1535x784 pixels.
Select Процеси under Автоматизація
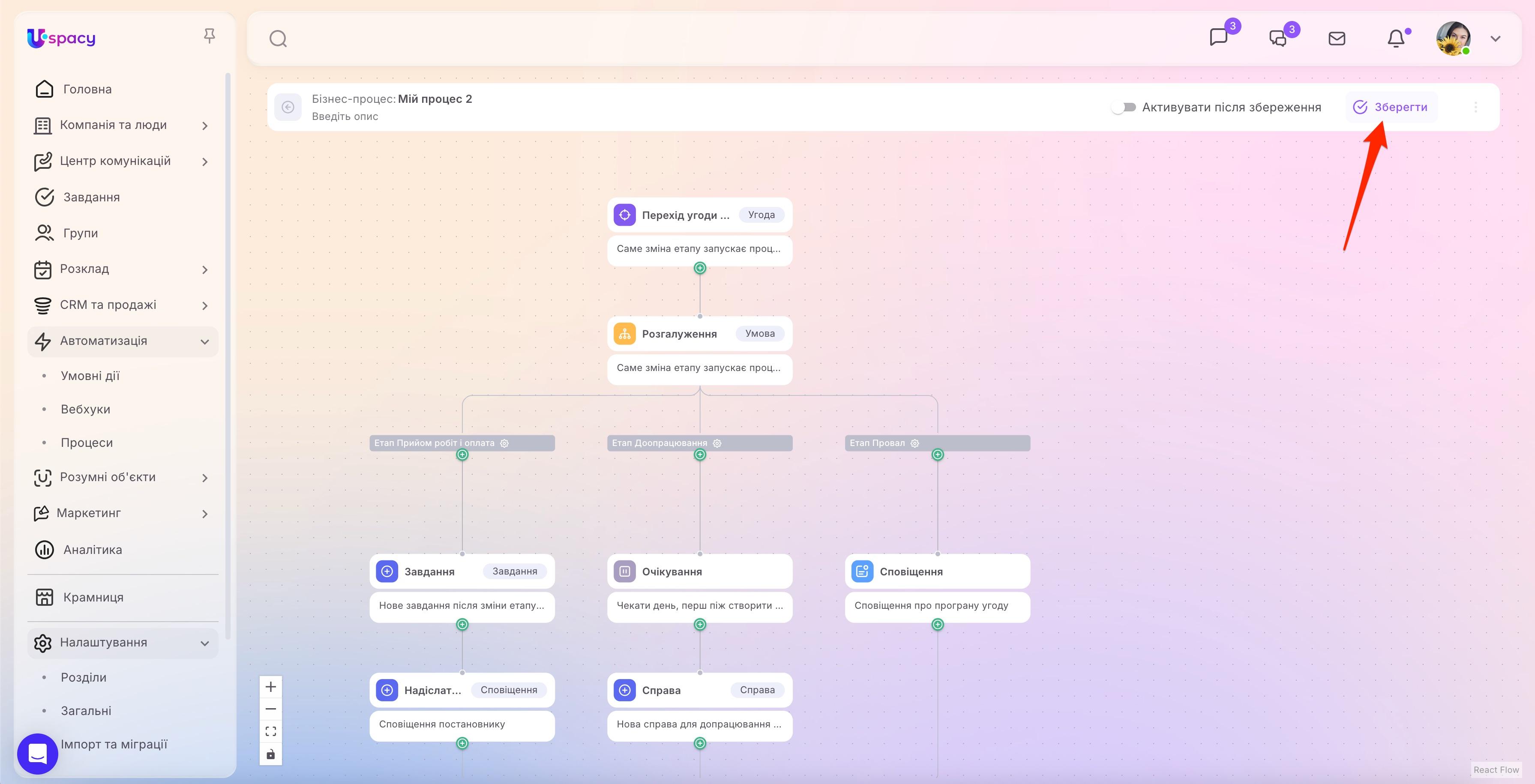tap(87, 442)
